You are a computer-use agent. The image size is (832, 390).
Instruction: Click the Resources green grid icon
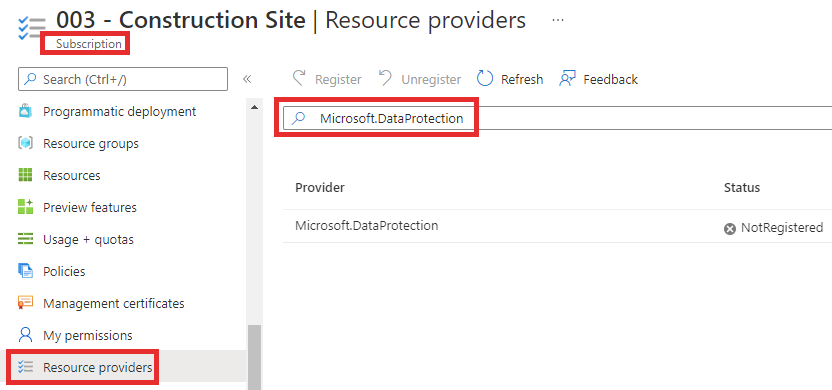(25, 175)
